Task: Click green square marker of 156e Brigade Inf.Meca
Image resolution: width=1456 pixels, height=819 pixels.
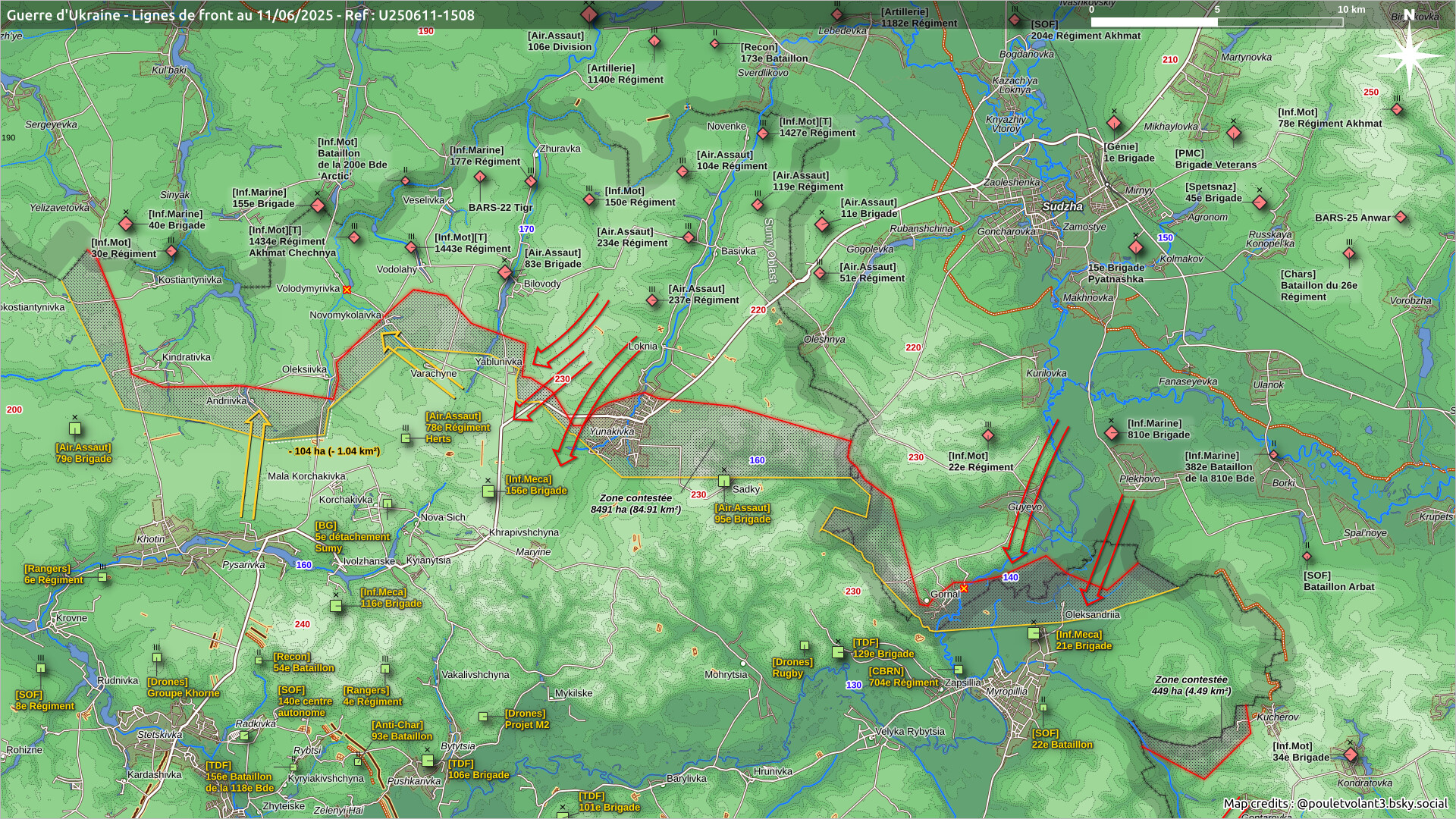Action: [489, 491]
